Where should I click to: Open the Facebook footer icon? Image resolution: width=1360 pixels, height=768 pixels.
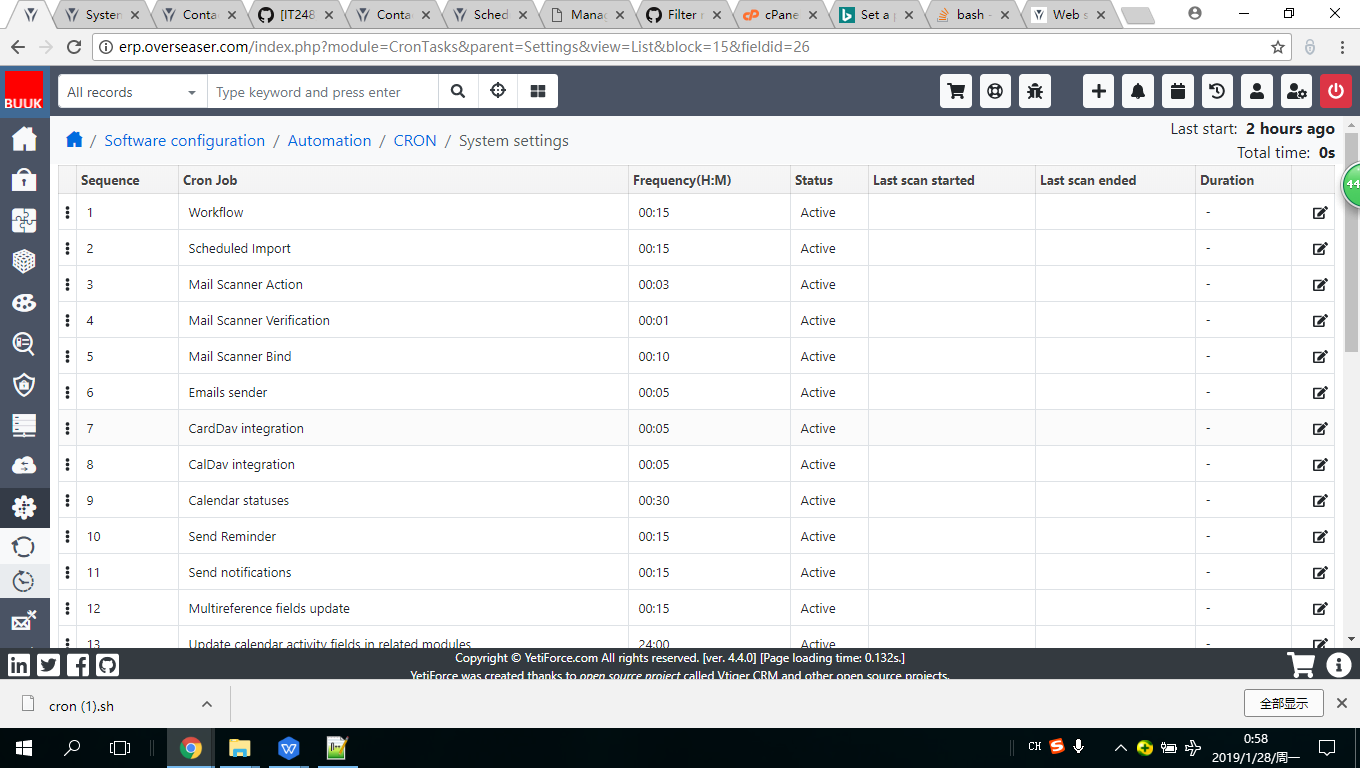(x=77, y=664)
